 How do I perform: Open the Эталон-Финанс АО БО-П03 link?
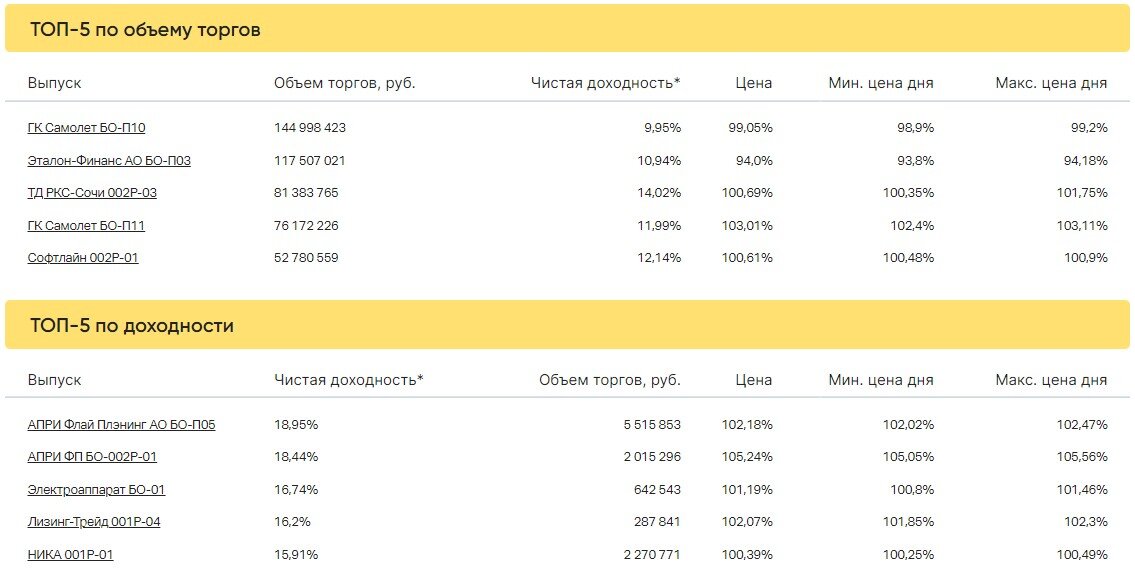click(x=109, y=161)
